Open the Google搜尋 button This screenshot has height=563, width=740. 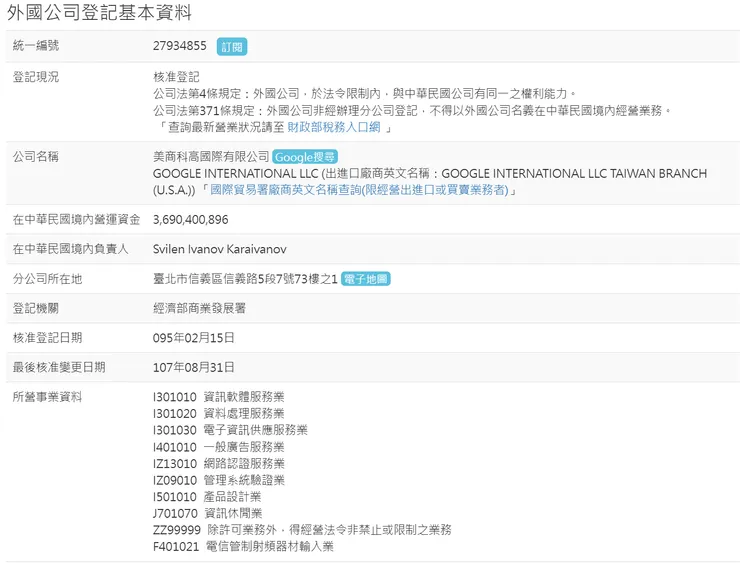[x=305, y=157]
